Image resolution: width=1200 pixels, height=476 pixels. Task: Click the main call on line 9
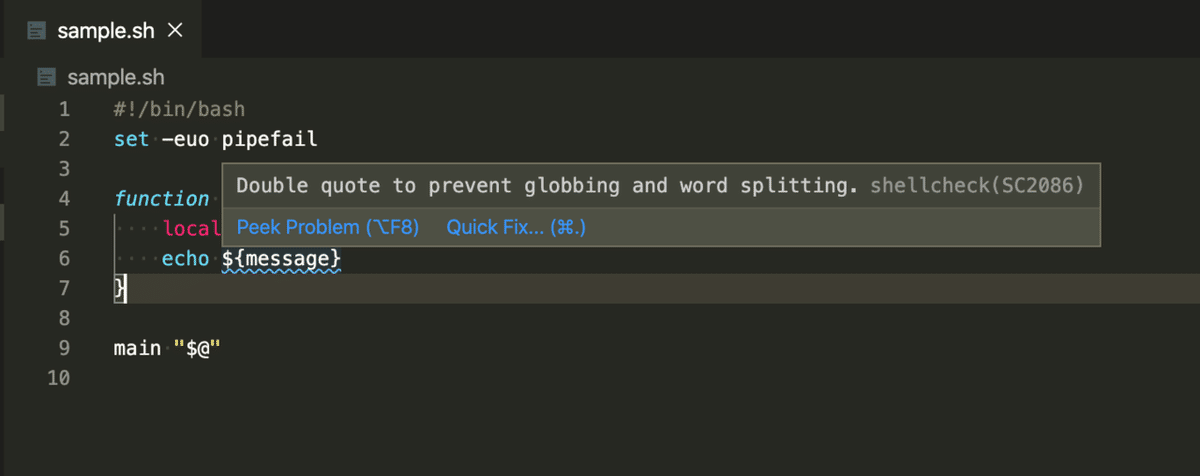click(138, 348)
